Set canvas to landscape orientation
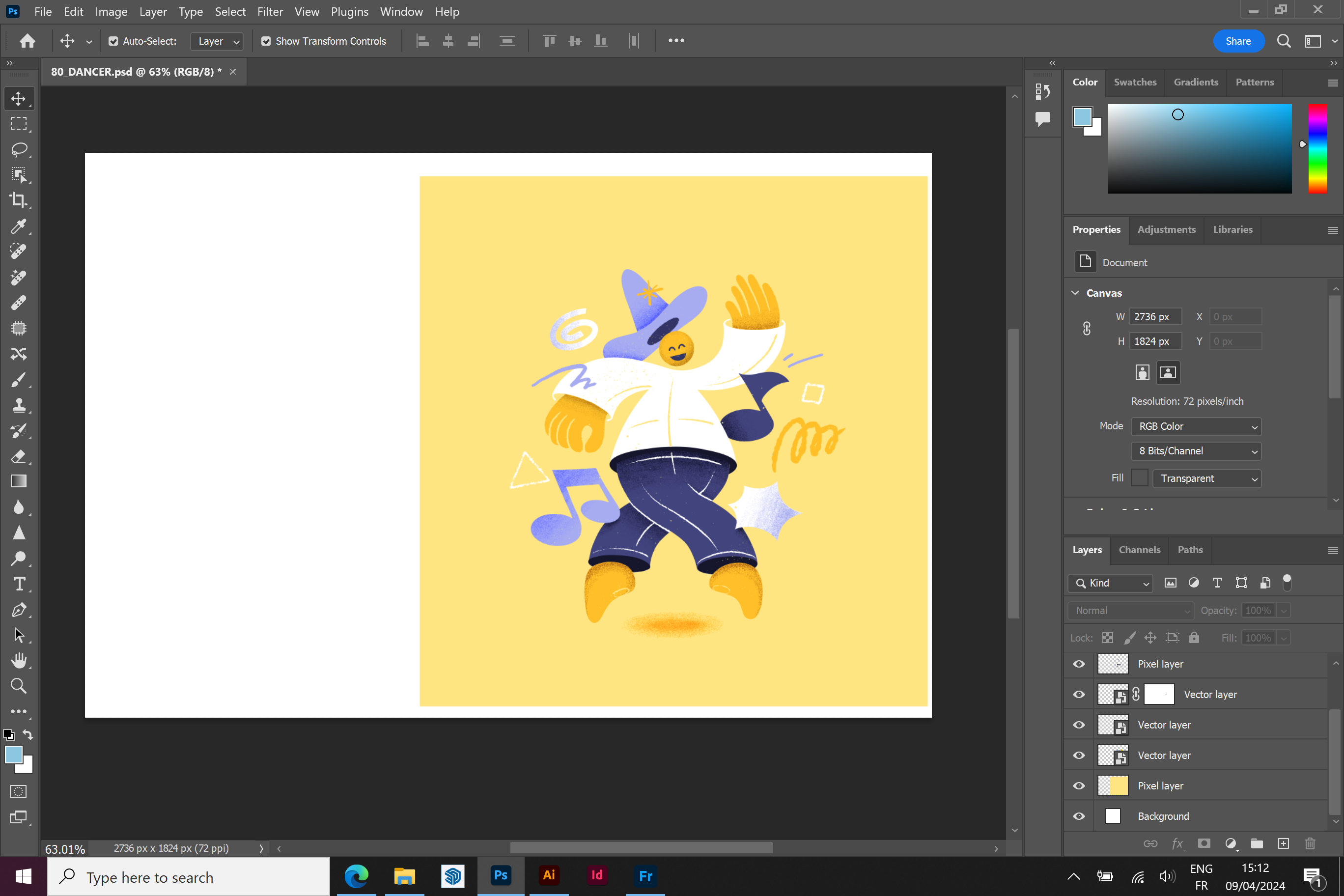Image resolution: width=1344 pixels, height=896 pixels. pos(1168,372)
